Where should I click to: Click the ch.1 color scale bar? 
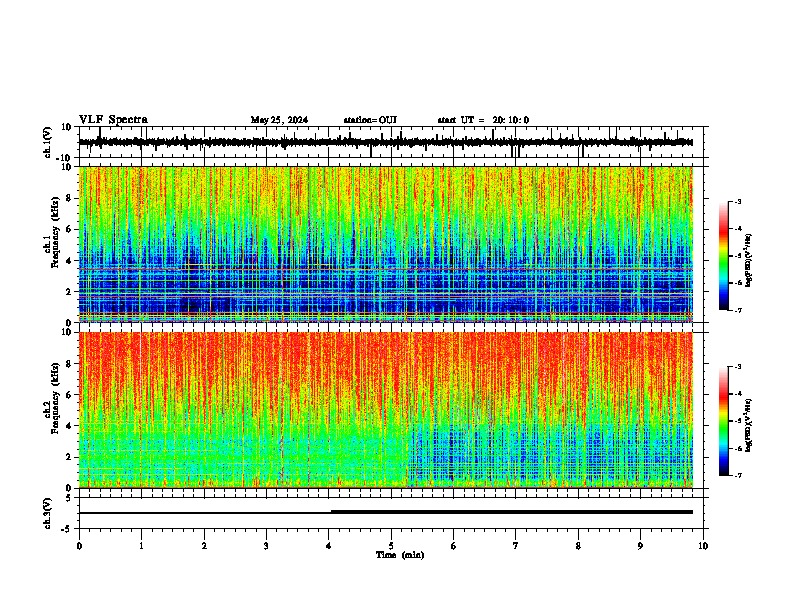point(723,256)
